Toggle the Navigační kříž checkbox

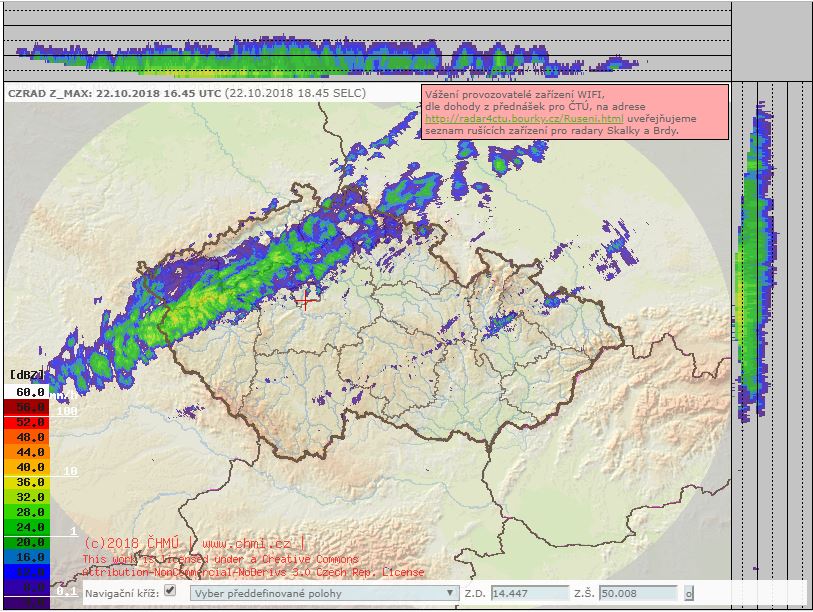[170, 591]
